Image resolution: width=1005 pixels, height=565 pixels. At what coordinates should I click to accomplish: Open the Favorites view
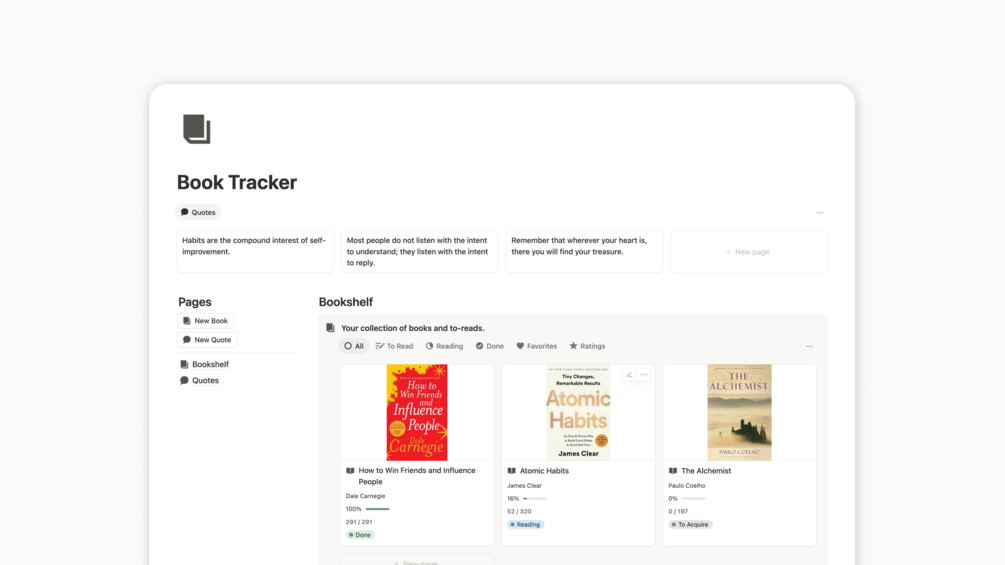536,346
